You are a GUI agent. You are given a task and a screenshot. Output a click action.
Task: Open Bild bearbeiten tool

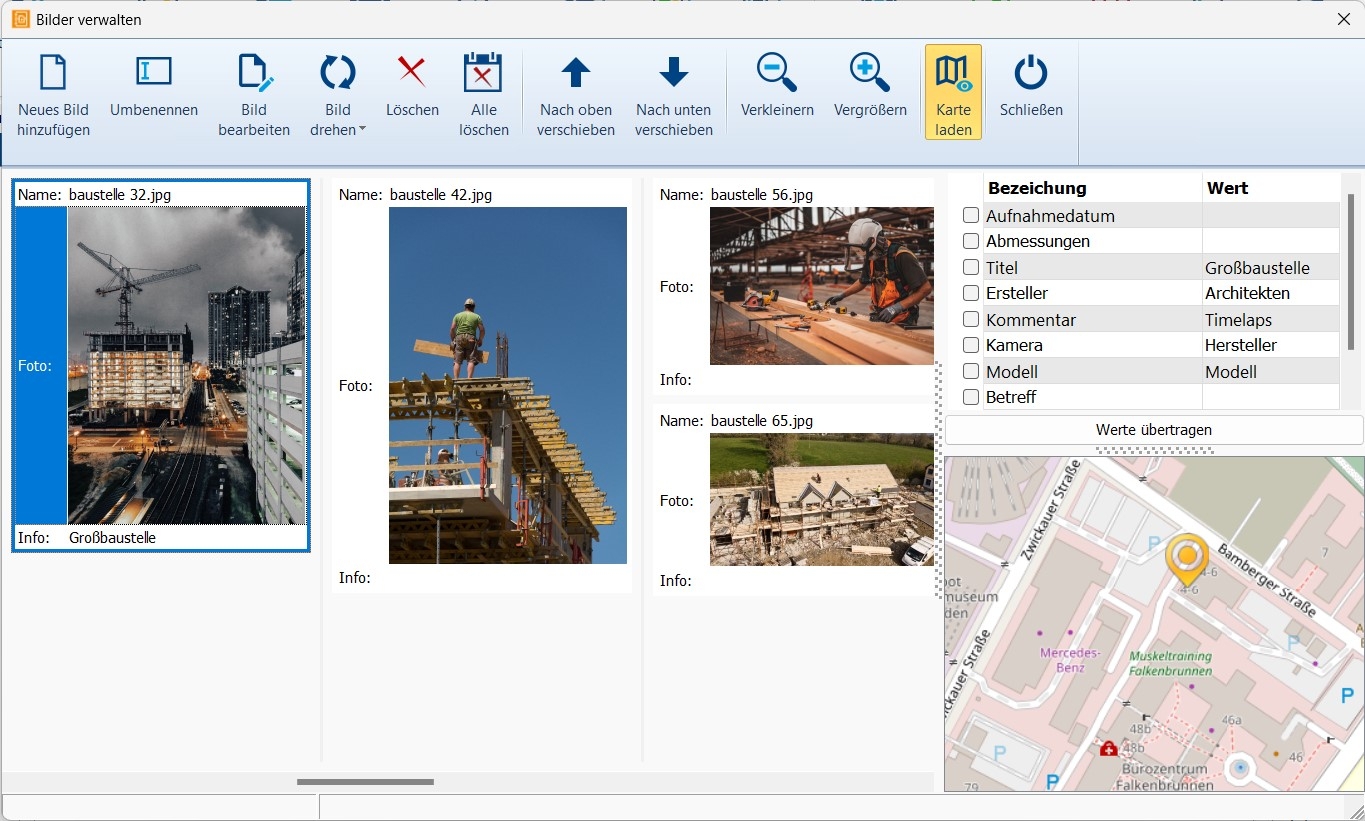[254, 73]
